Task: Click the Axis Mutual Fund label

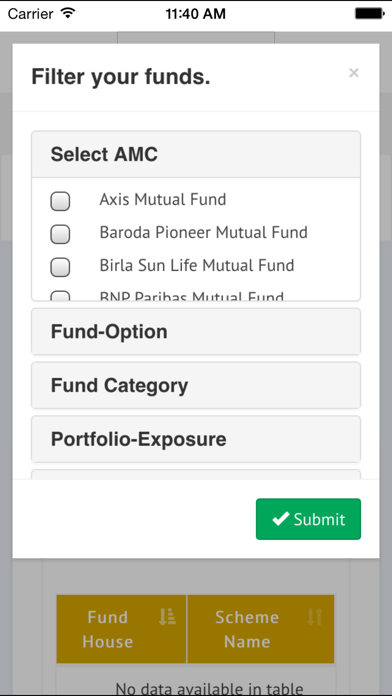Action: coord(162,199)
